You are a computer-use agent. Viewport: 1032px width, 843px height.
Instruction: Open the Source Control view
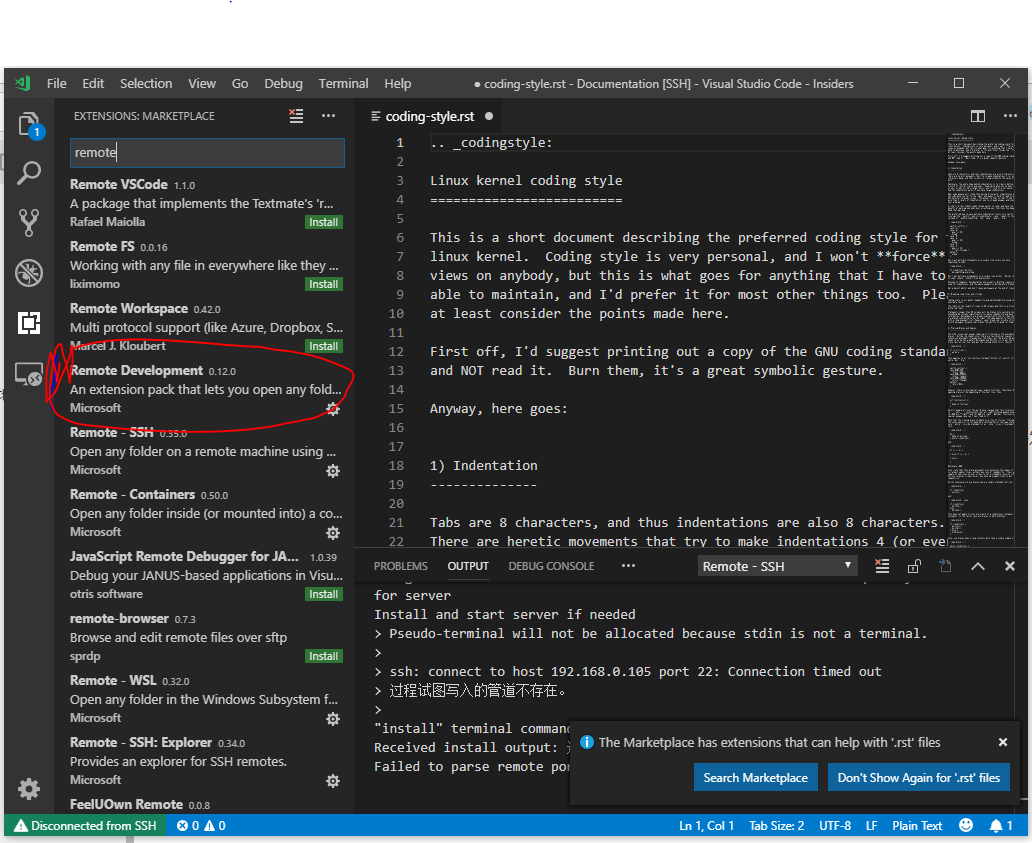[28, 222]
